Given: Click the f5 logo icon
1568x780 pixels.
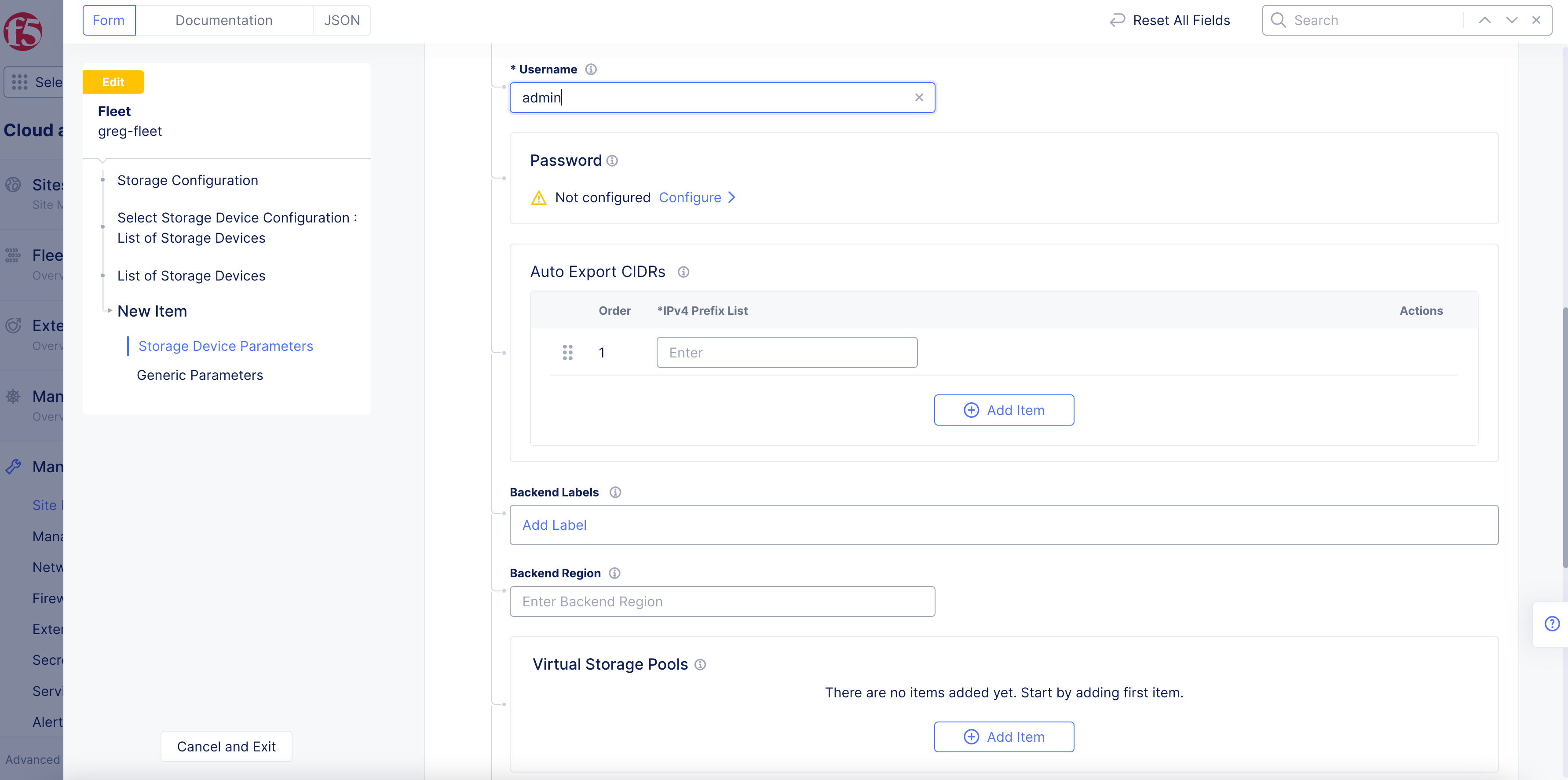Looking at the screenshot, I should pos(22,31).
